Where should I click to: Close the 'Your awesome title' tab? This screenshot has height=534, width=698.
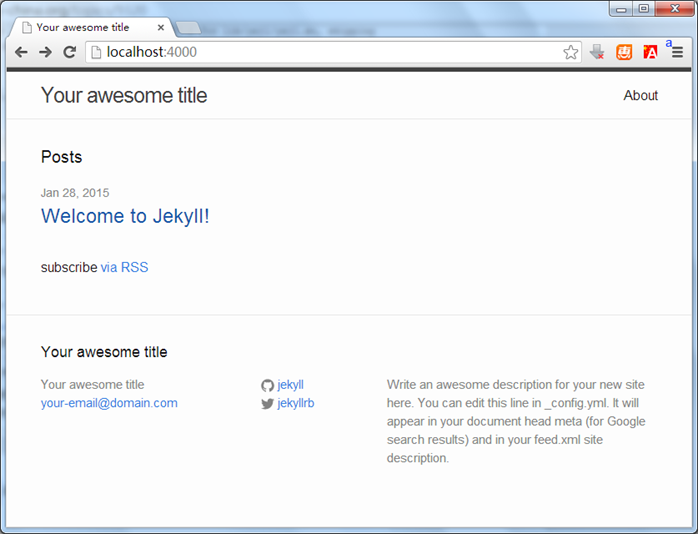(x=160, y=27)
